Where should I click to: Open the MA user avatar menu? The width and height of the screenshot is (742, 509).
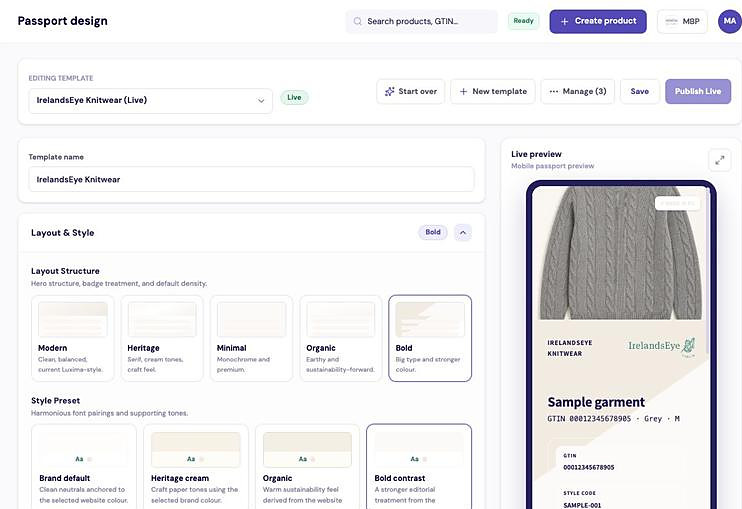click(x=729, y=21)
